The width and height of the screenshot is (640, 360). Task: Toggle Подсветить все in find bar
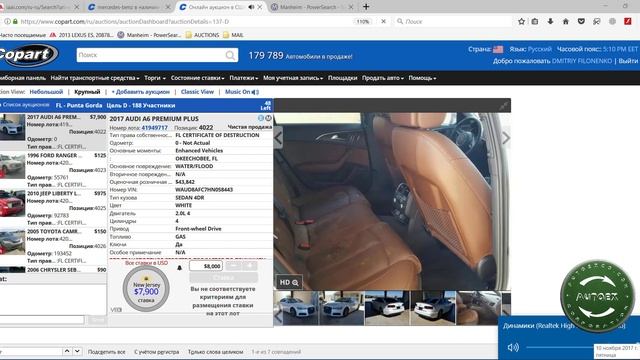(107, 351)
